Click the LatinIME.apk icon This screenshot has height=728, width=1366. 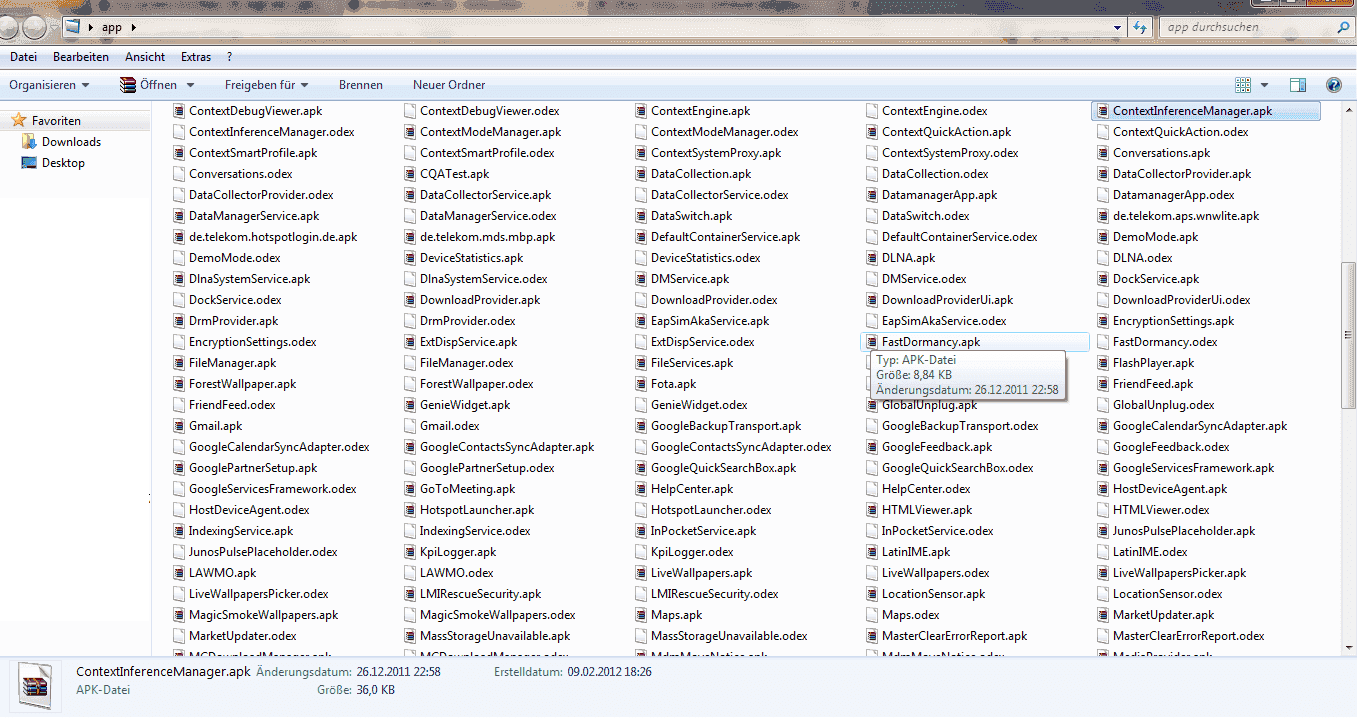pyautogui.click(x=871, y=552)
